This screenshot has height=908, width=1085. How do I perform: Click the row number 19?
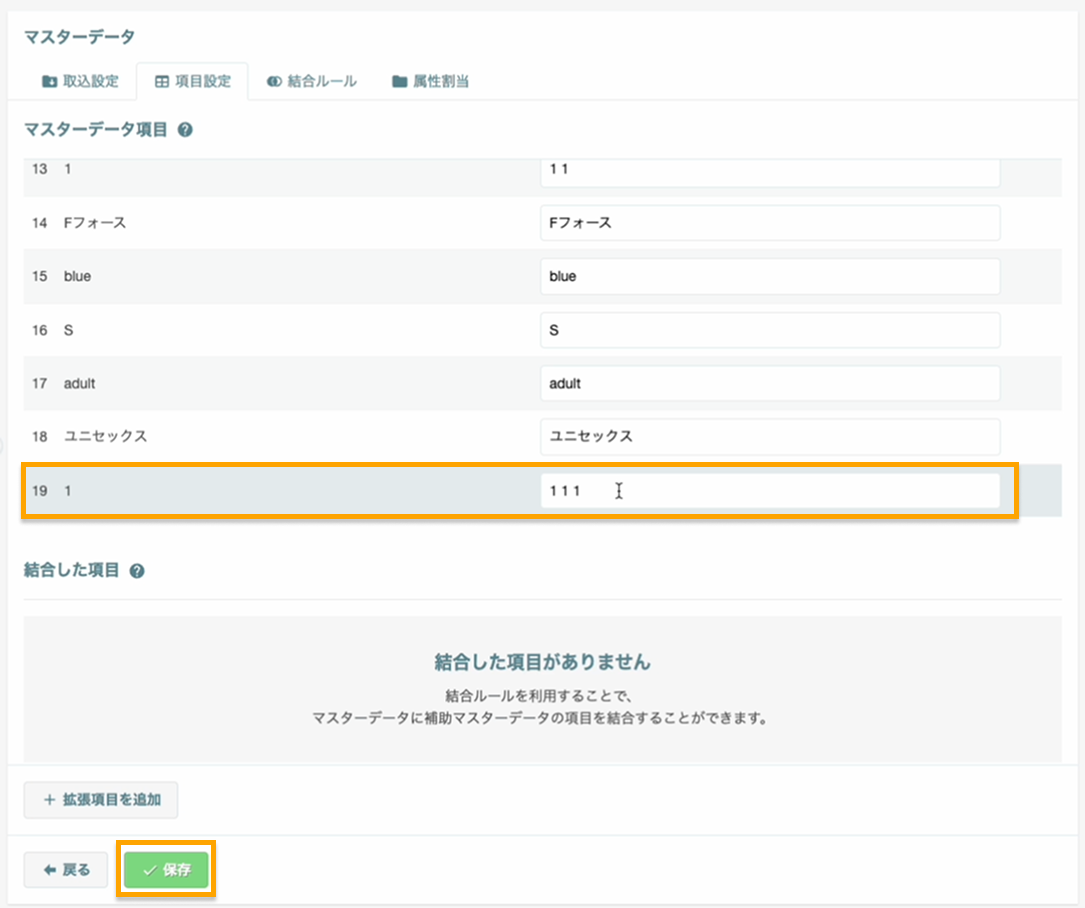click(39, 491)
